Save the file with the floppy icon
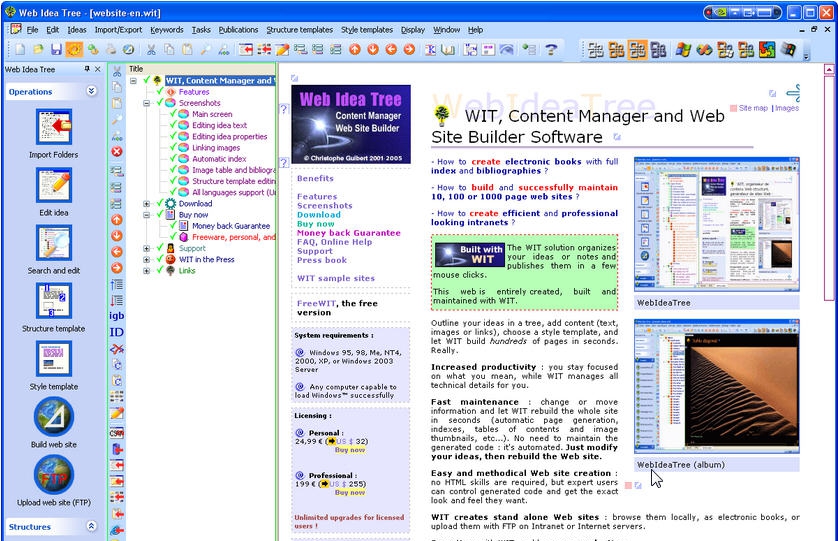This screenshot has width=838, height=541. click(56, 50)
